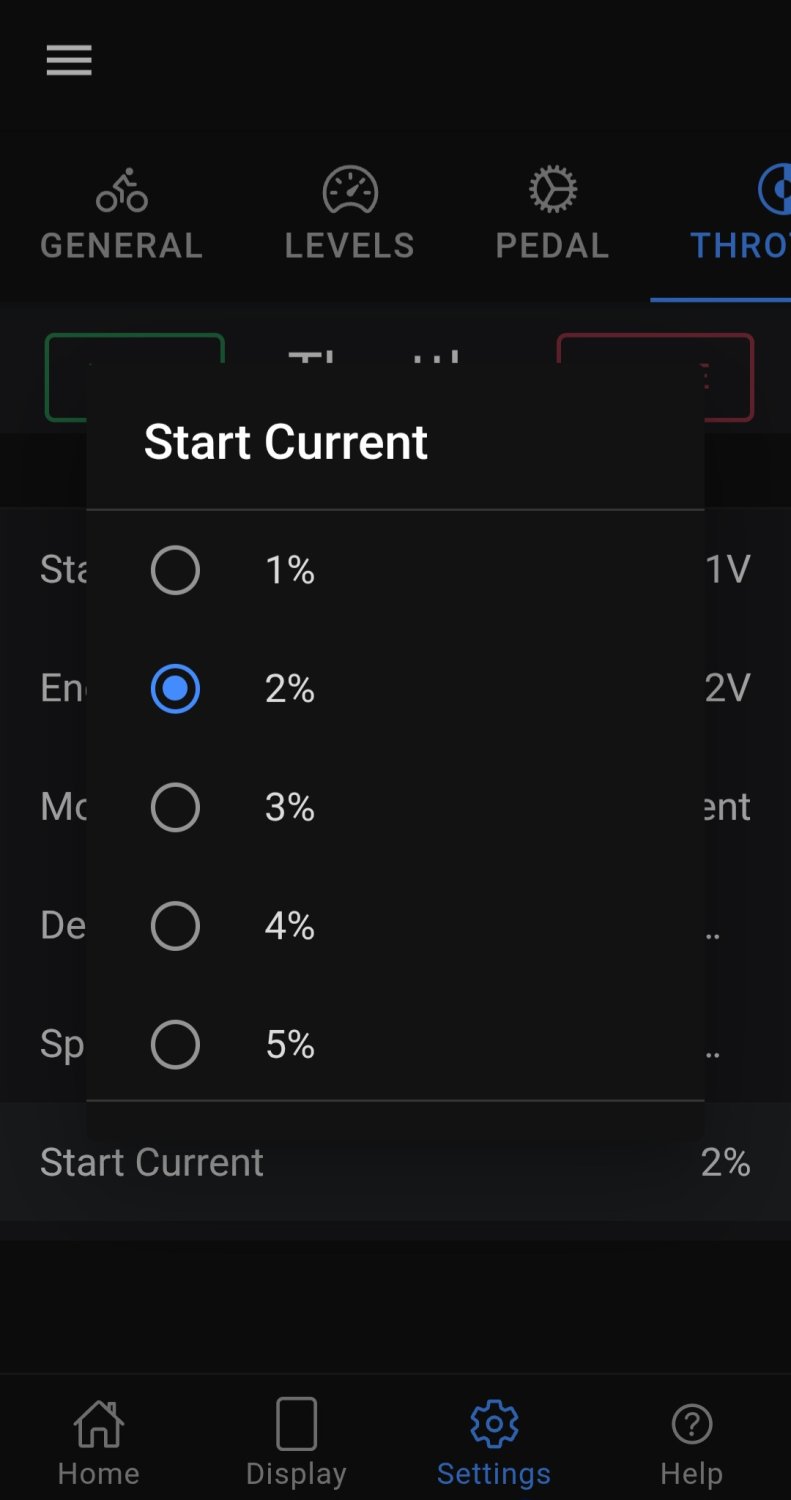Open the Start Current setting row

click(395, 1163)
